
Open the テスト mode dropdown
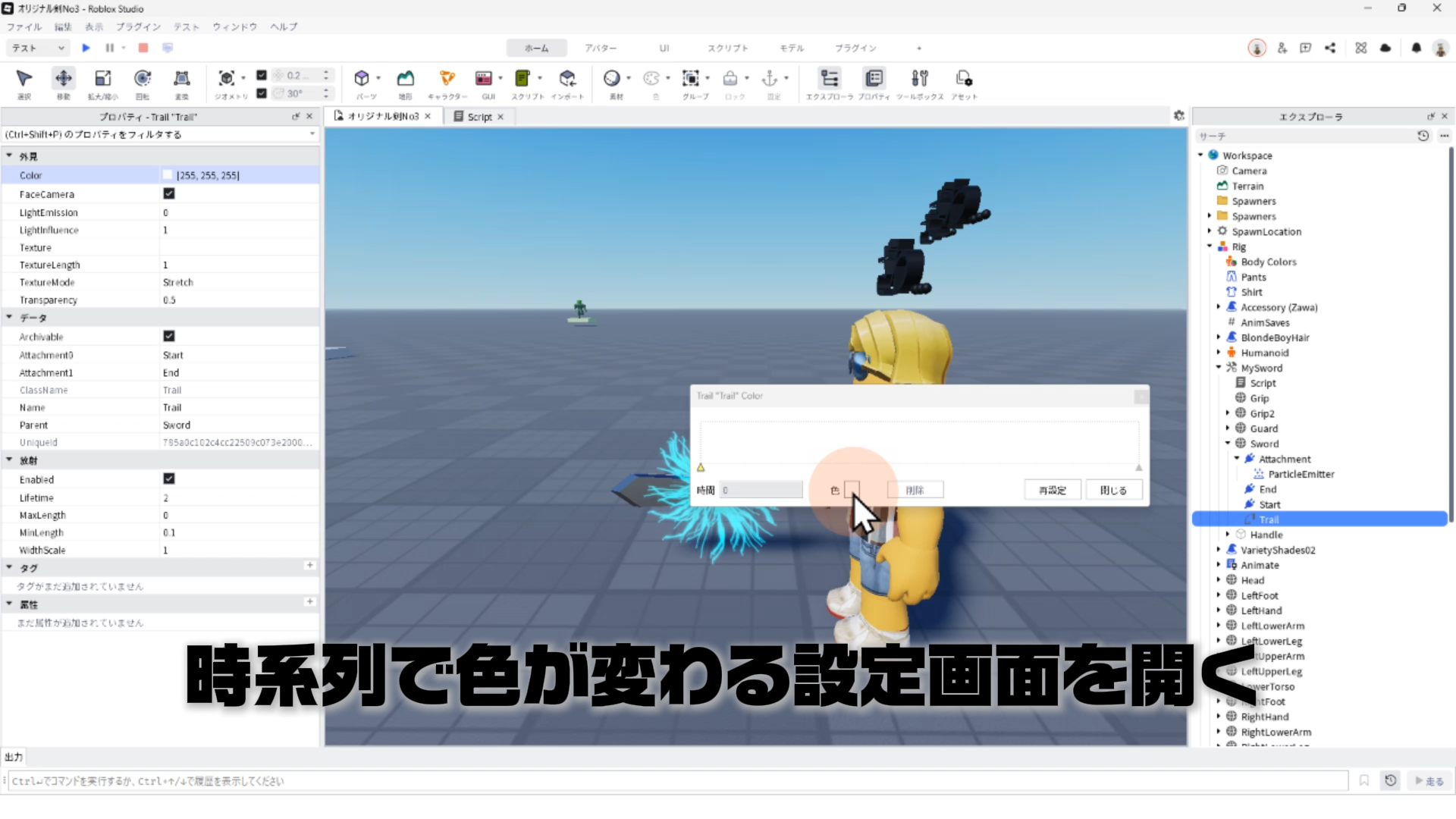click(38, 48)
